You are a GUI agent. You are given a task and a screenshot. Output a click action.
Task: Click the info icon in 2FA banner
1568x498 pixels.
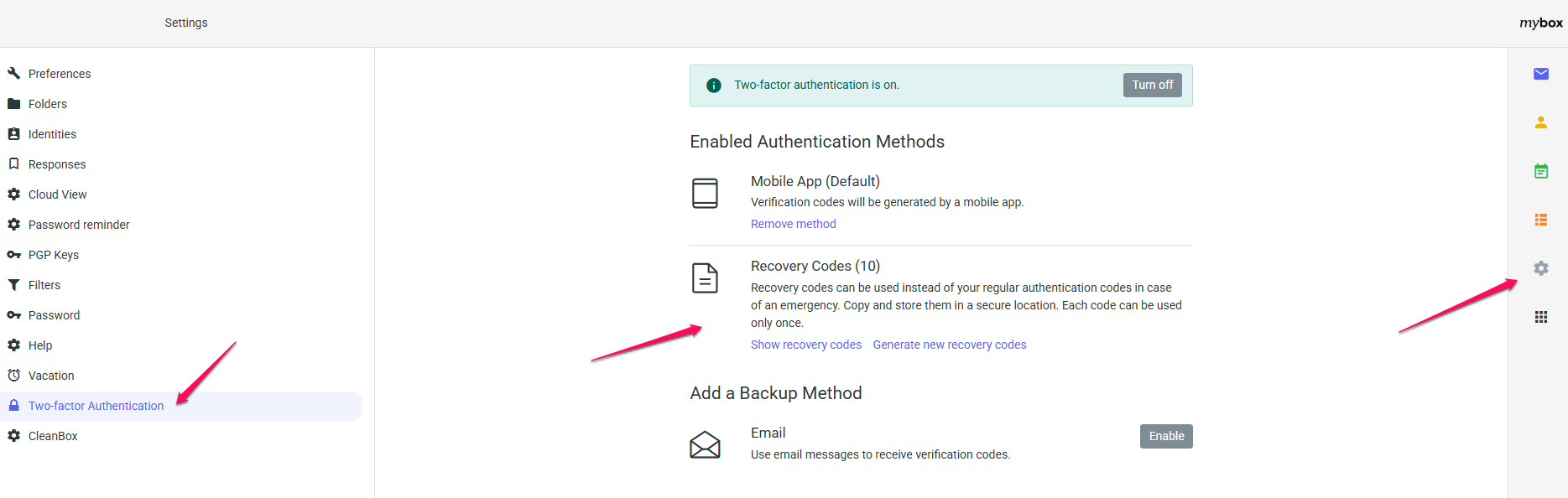click(714, 86)
